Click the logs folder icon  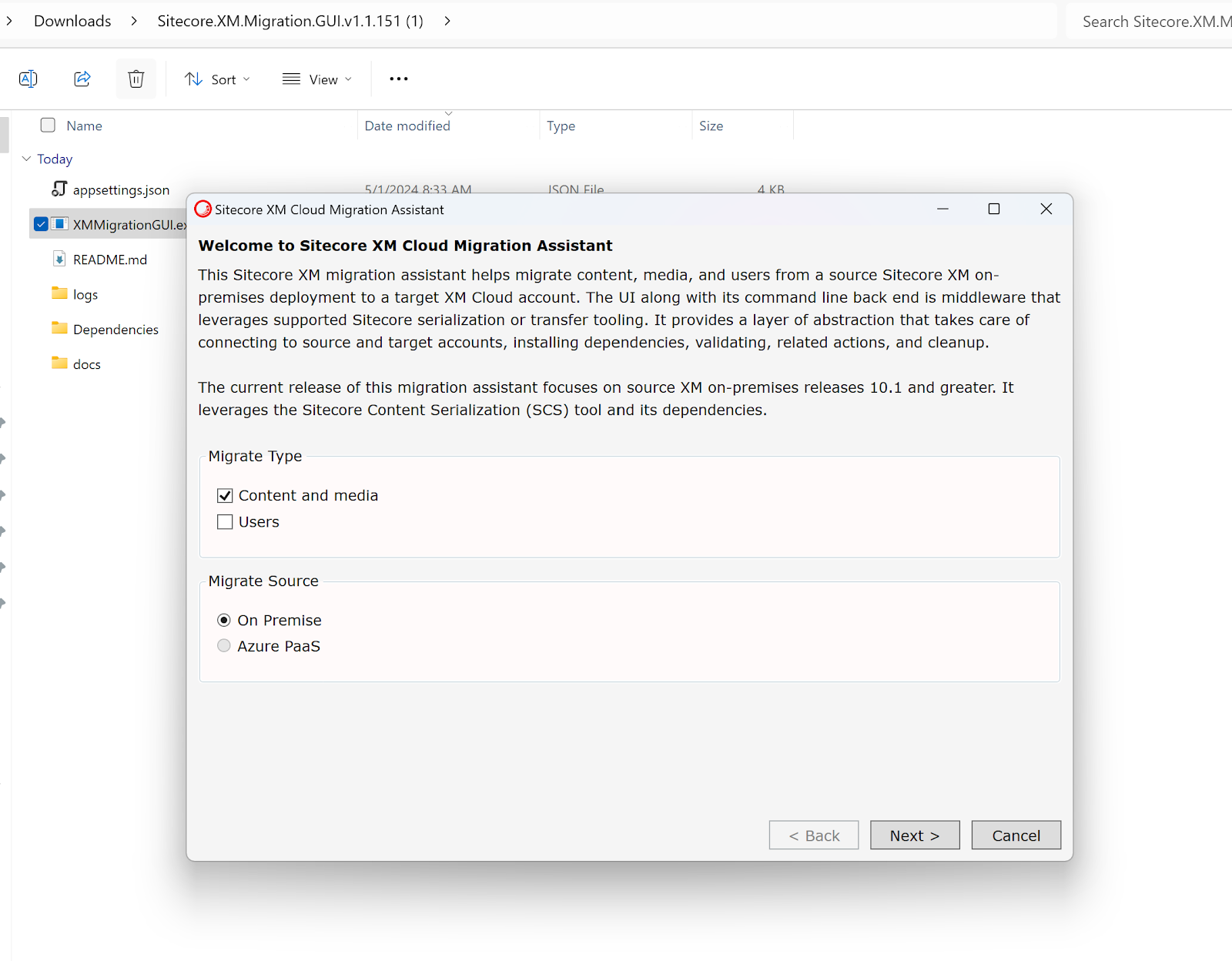pyautogui.click(x=59, y=293)
